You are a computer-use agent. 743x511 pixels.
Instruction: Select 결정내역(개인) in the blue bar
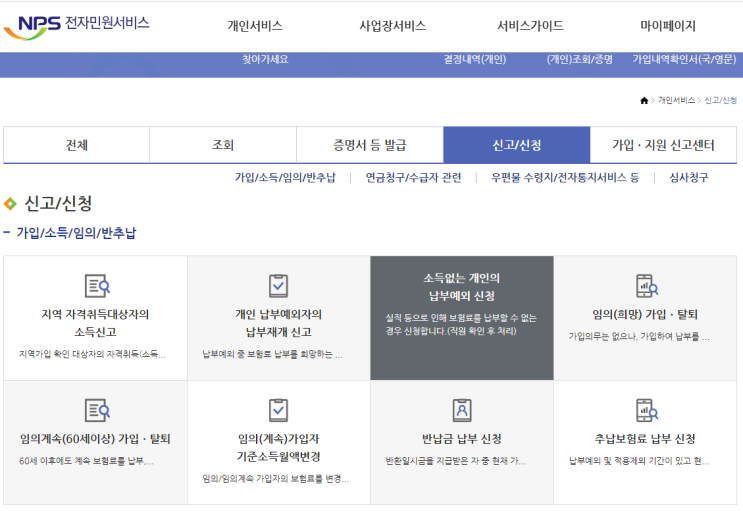pyautogui.click(x=475, y=59)
